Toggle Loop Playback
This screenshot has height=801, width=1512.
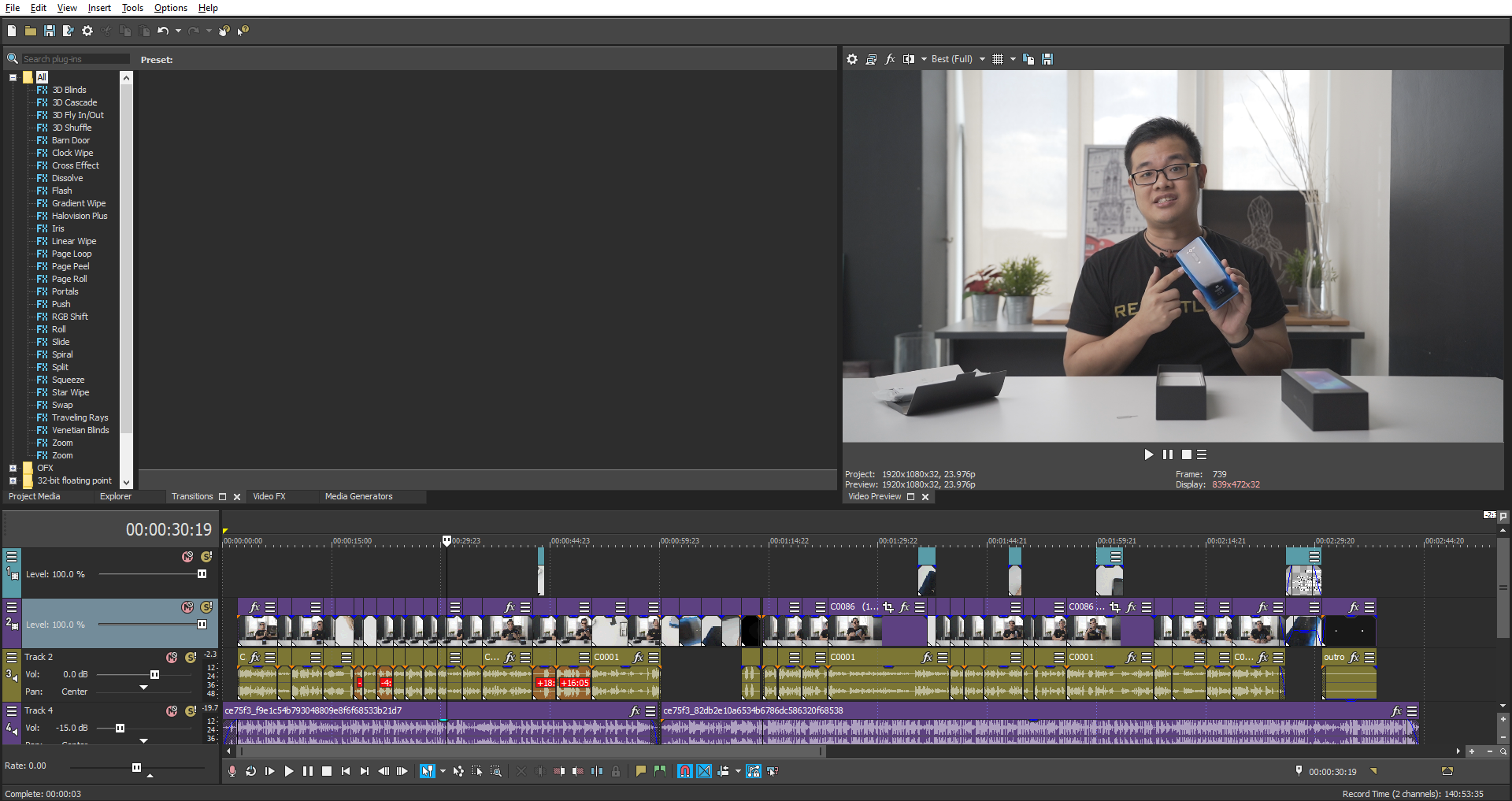[x=250, y=771]
